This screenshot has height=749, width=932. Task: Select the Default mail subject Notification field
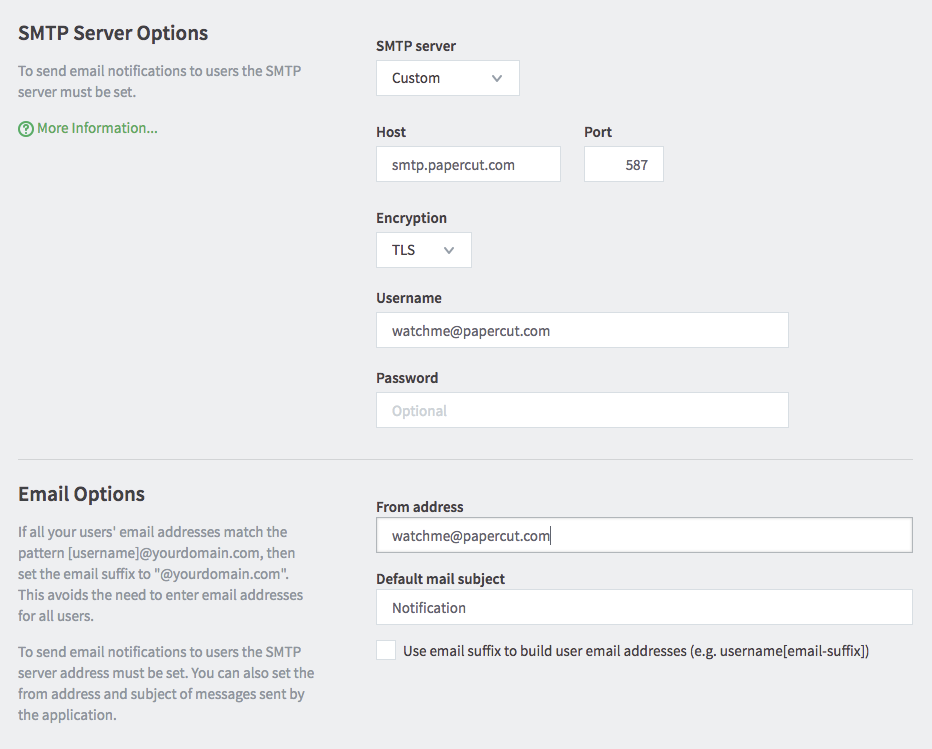click(x=644, y=607)
